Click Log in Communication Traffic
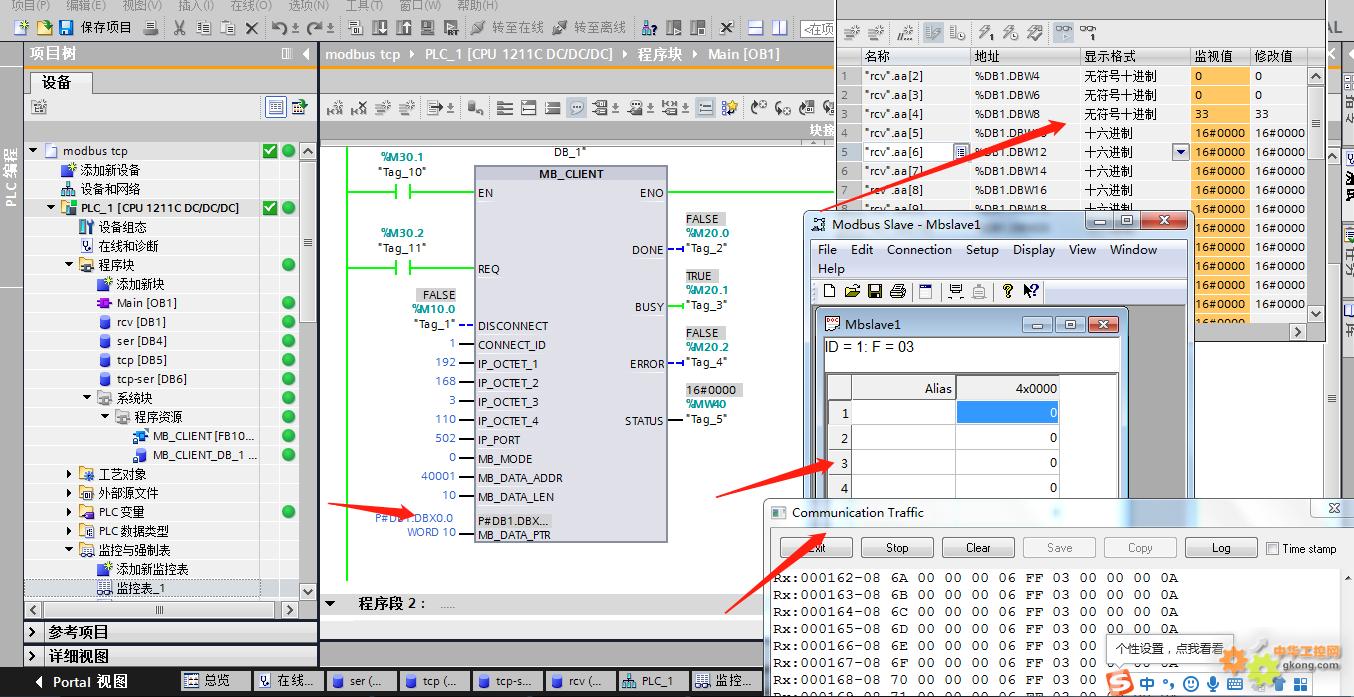Screen dimensions: 1354x697 [1221, 548]
